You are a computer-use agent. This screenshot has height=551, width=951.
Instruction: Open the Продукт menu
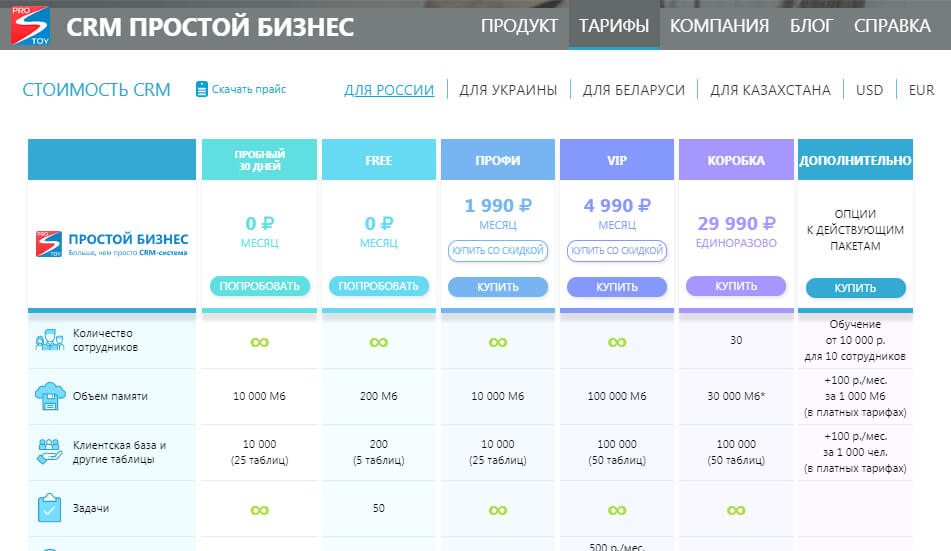(519, 25)
